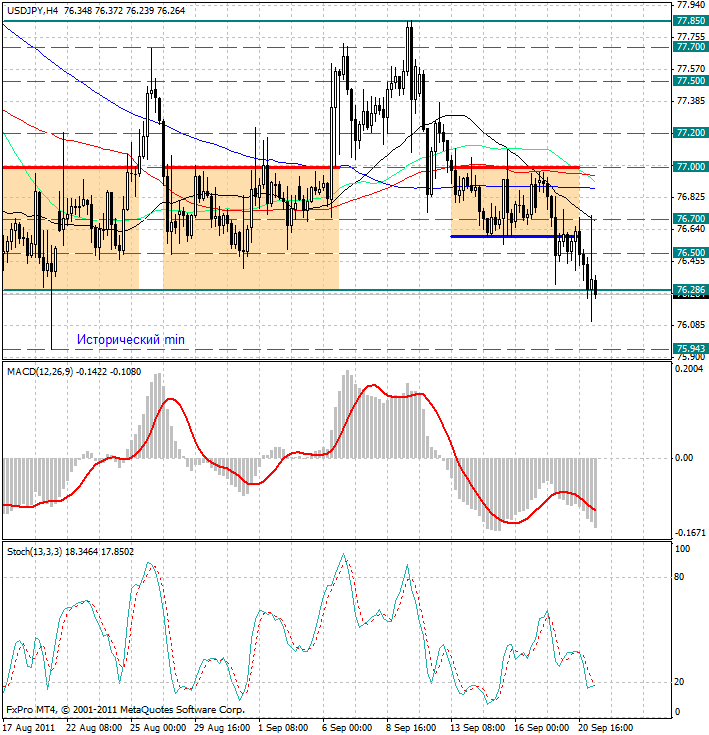The width and height of the screenshot is (709, 735).
Task: Click the 75.943 price level label
Action: tap(691, 348)
